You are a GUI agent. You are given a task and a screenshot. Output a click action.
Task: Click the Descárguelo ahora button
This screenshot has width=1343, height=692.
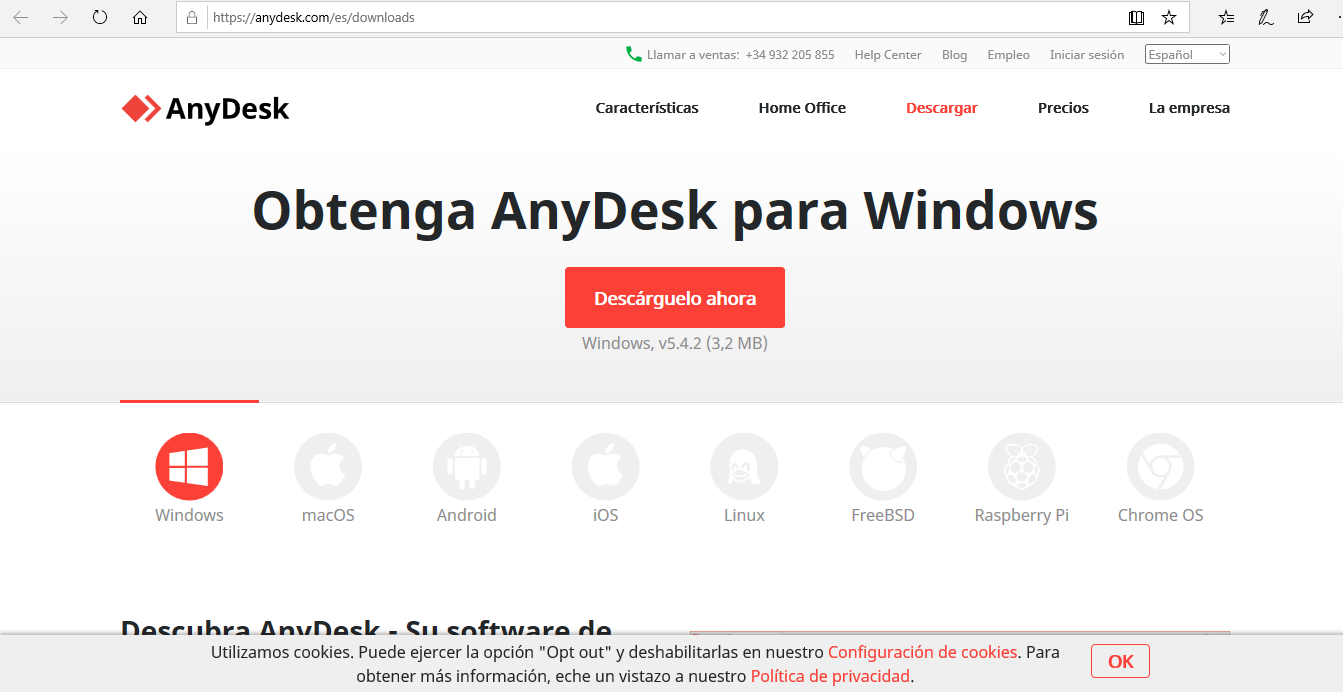[x=675, y=297]
